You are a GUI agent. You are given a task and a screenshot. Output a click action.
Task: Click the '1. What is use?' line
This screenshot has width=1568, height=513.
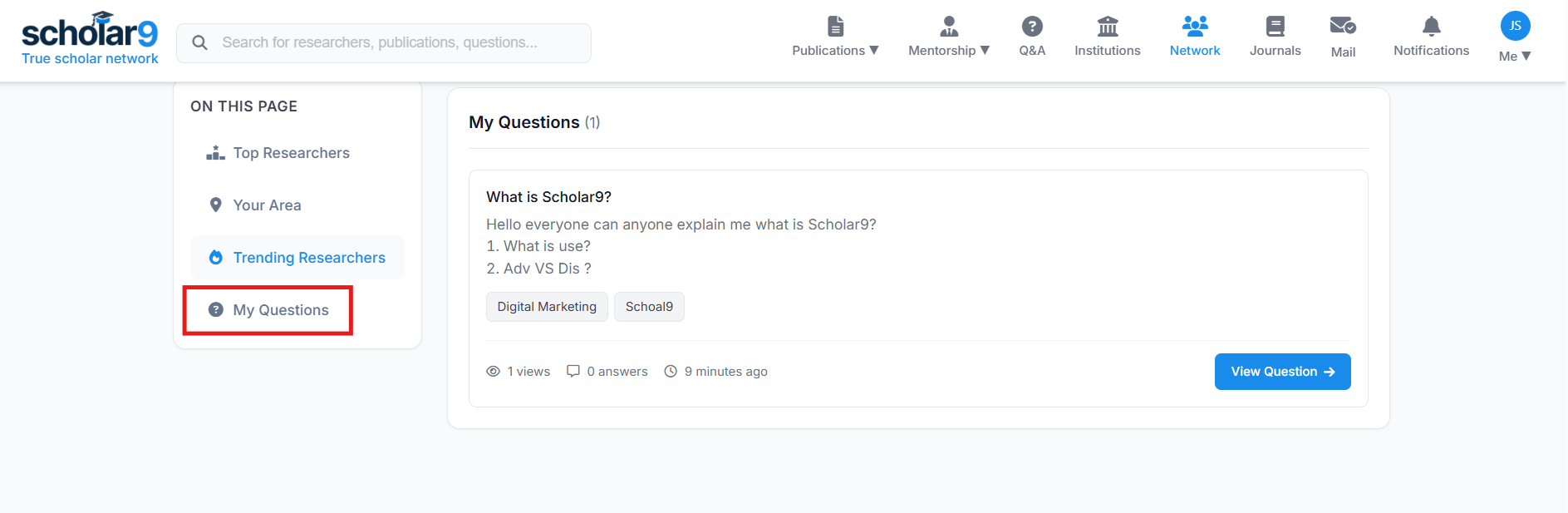538,246
